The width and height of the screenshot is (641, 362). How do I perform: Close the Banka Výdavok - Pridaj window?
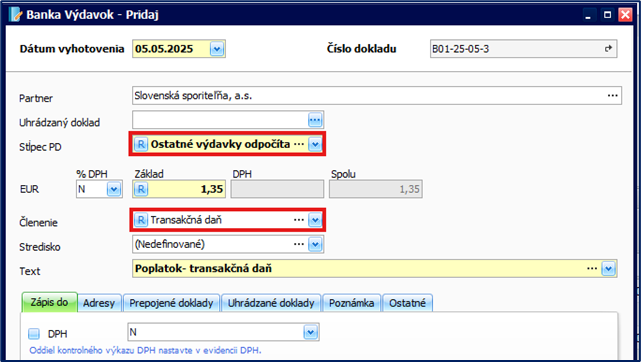(625, 15)
